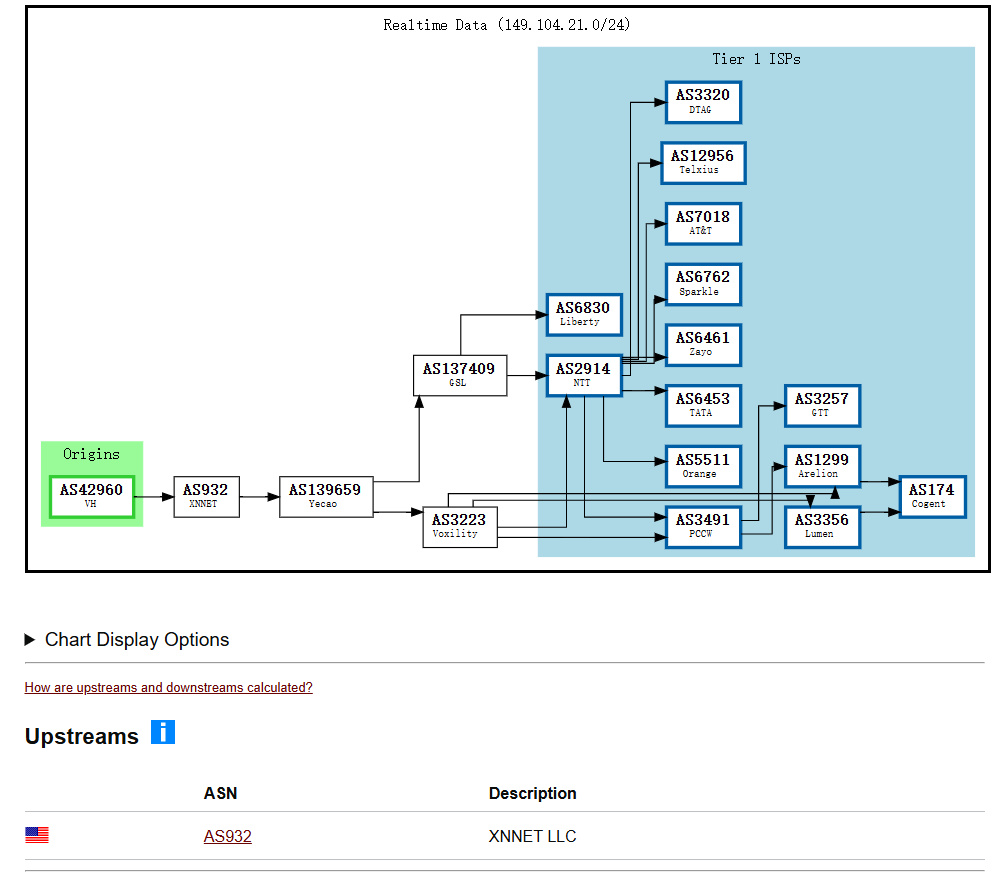Click the 'Description' column header
This screenshot has height=872, width=1002.
click(532, 793)
